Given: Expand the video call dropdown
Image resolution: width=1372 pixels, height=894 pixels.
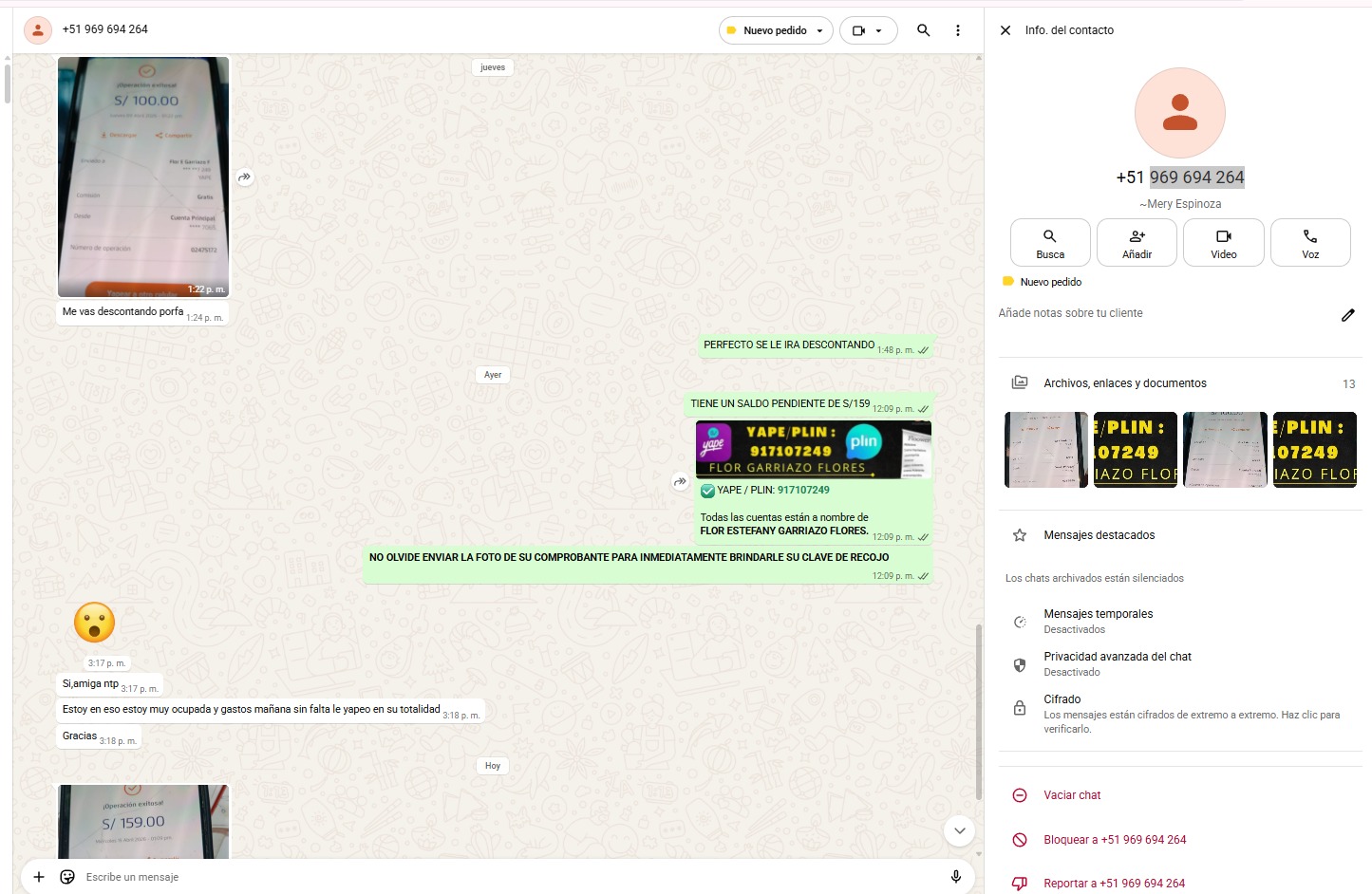Looking at the screenshot, I should click(878, 30).
